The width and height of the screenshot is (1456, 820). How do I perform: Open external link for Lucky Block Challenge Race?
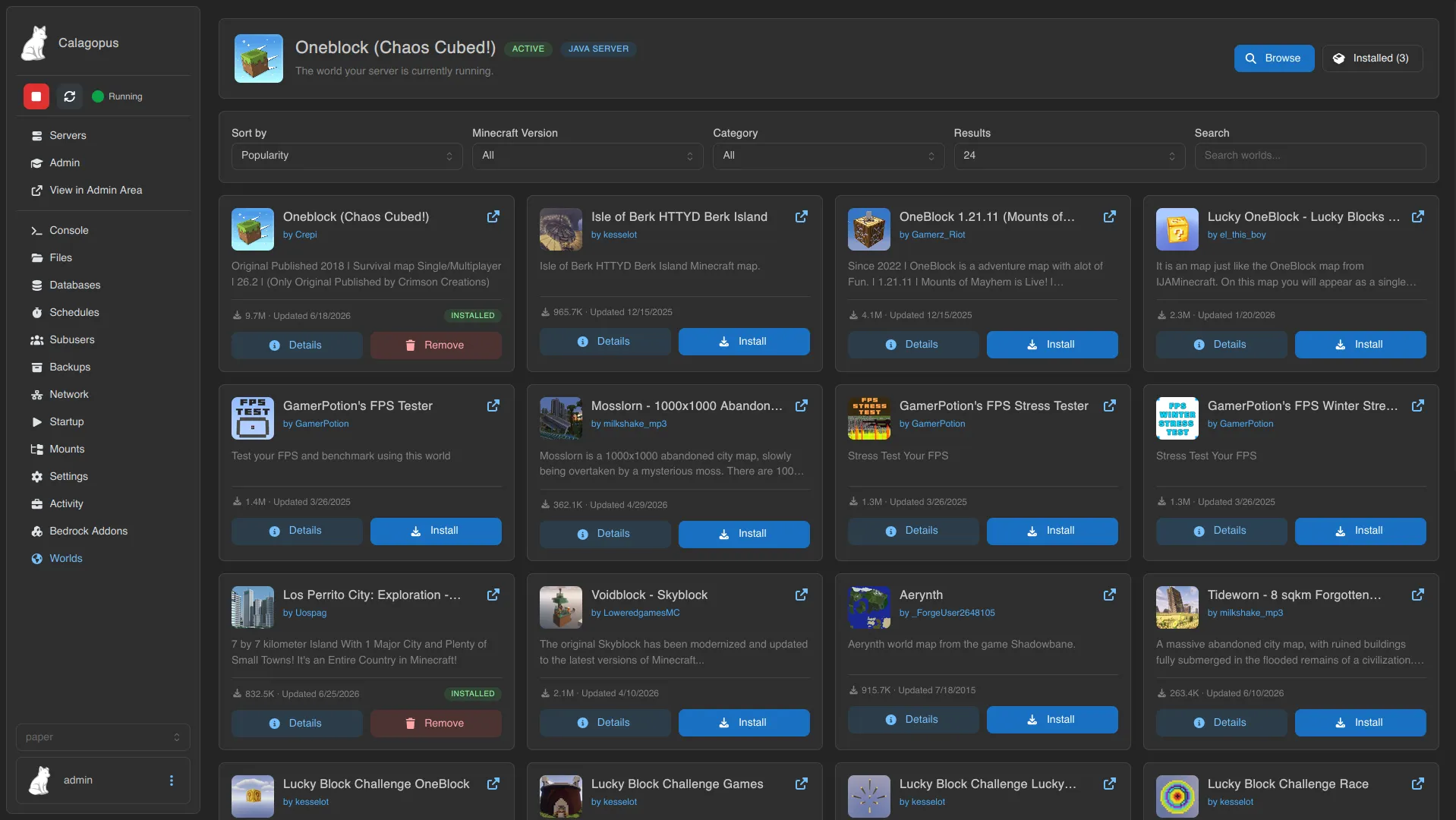[x=1418, y=784]
